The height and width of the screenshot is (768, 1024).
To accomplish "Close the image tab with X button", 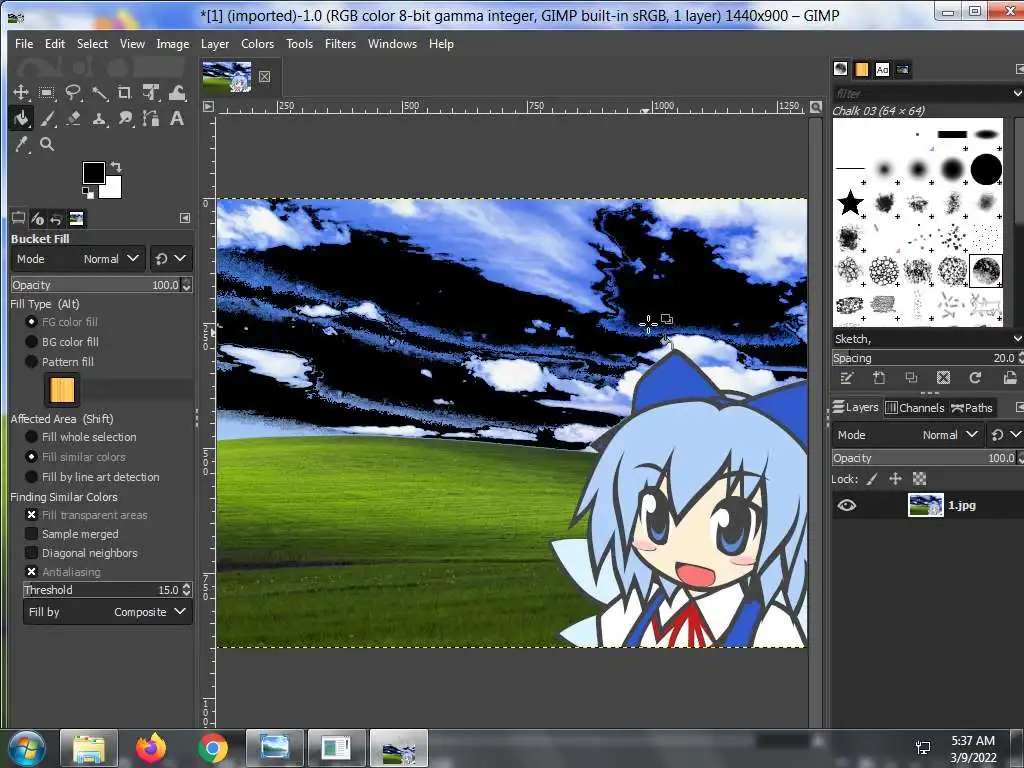I will (x=264, y=76).
